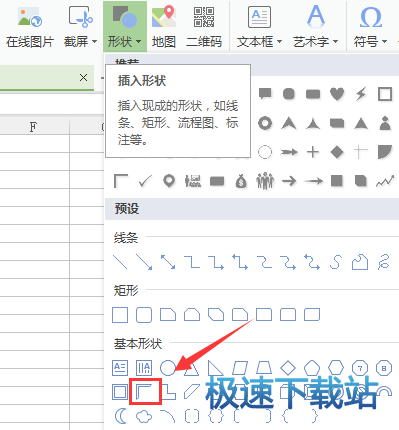Select the hexagon basic shape
This screenshot has width=399, height=430.
pyautogui.click(x=336, y=368)
